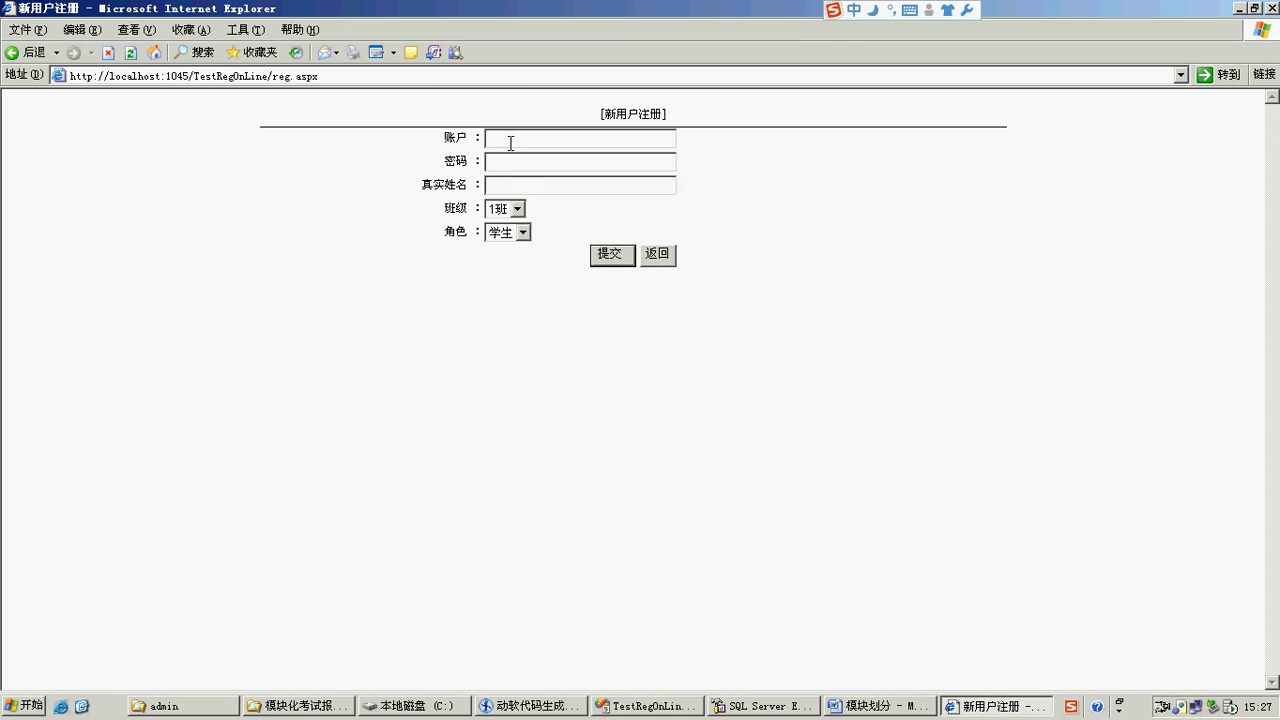Click the IE Back button
The image size is (1280, 720).
tap(26, 53)
